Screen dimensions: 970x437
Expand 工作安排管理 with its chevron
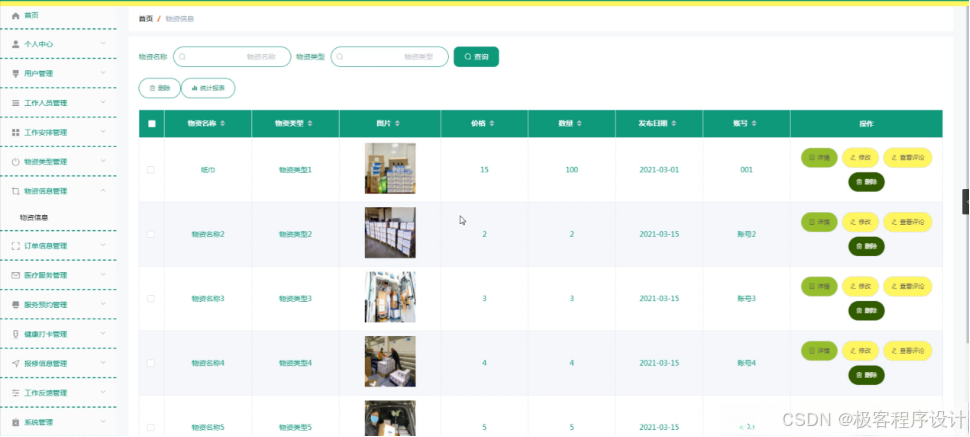point(103,131)
